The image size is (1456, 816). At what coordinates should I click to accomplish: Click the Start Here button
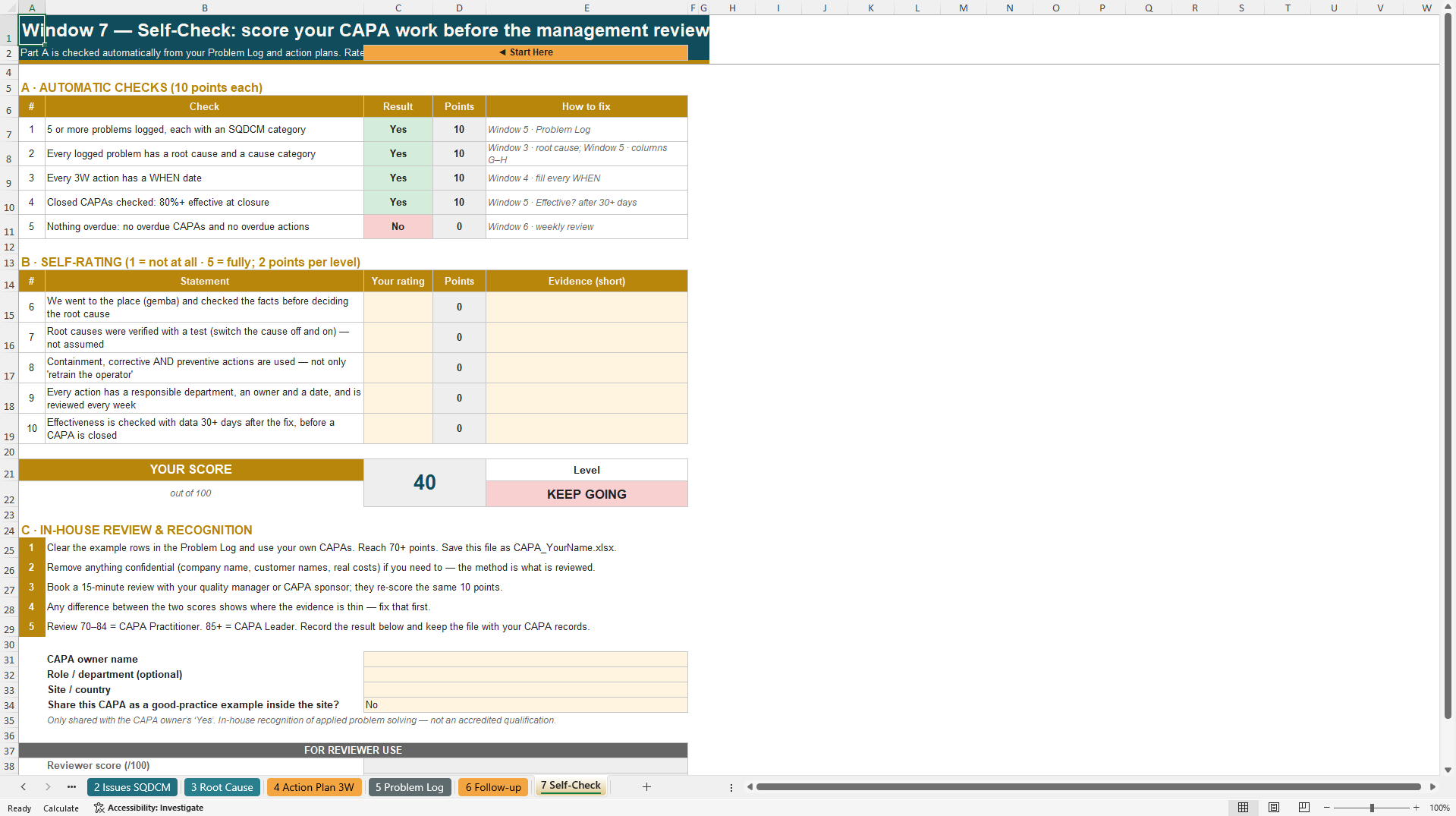coord(526,52)
